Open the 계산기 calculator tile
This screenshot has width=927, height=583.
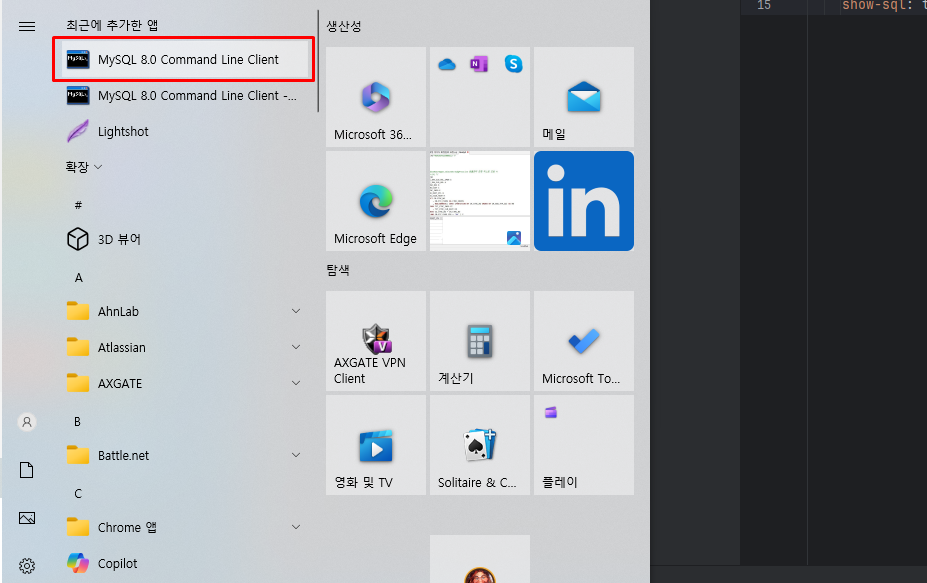[x=480, y=341]
